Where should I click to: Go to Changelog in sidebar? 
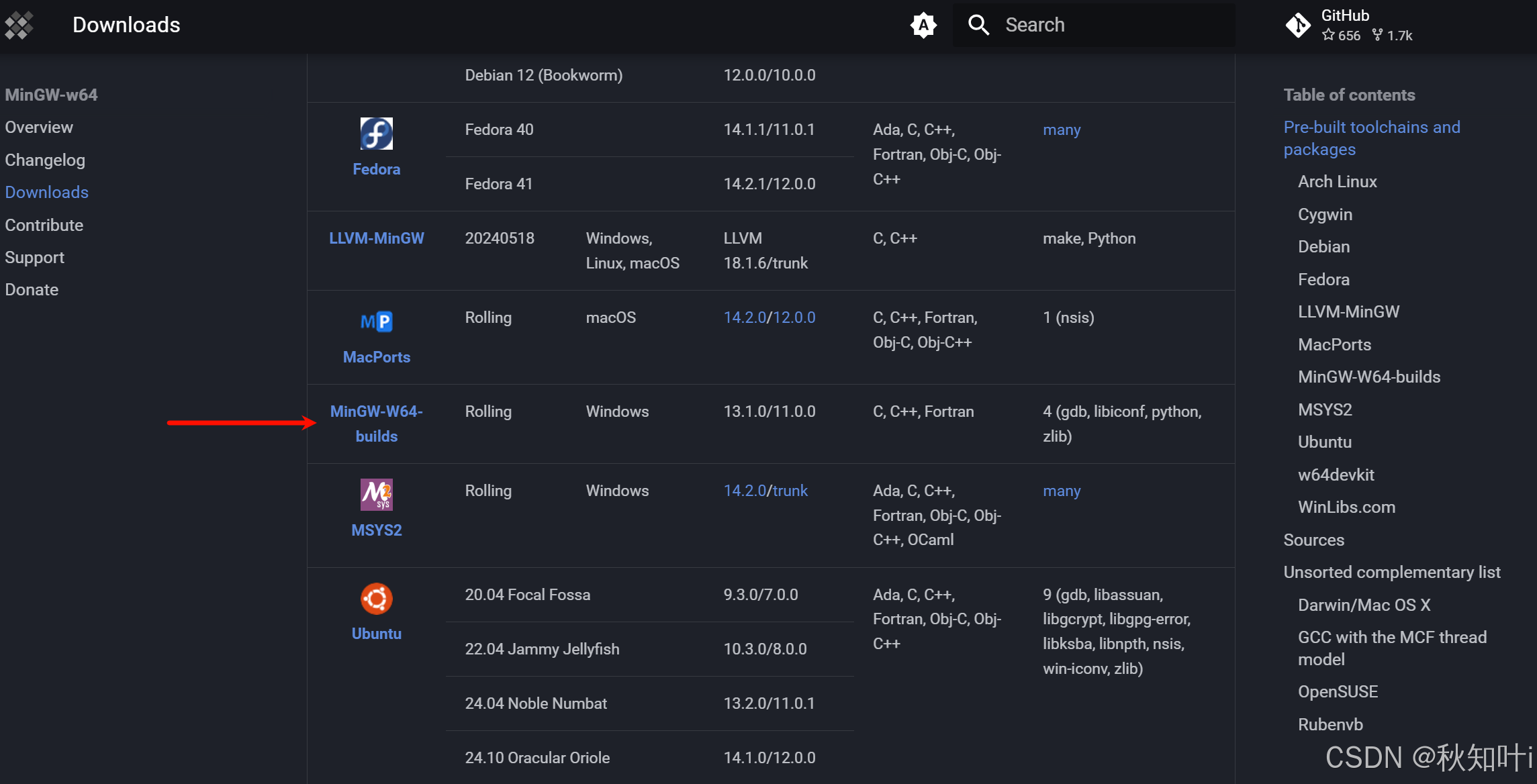(45, 160)
